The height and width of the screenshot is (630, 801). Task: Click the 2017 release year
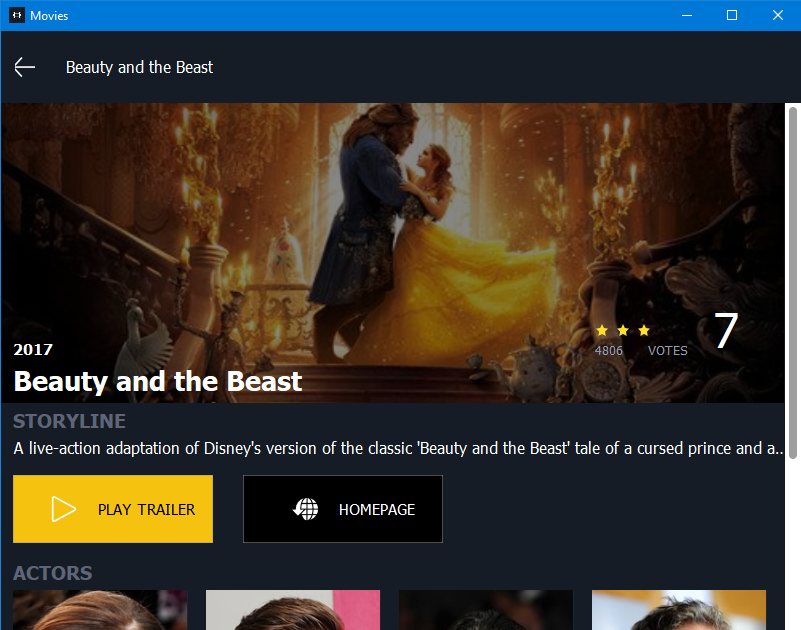point(33,349)
